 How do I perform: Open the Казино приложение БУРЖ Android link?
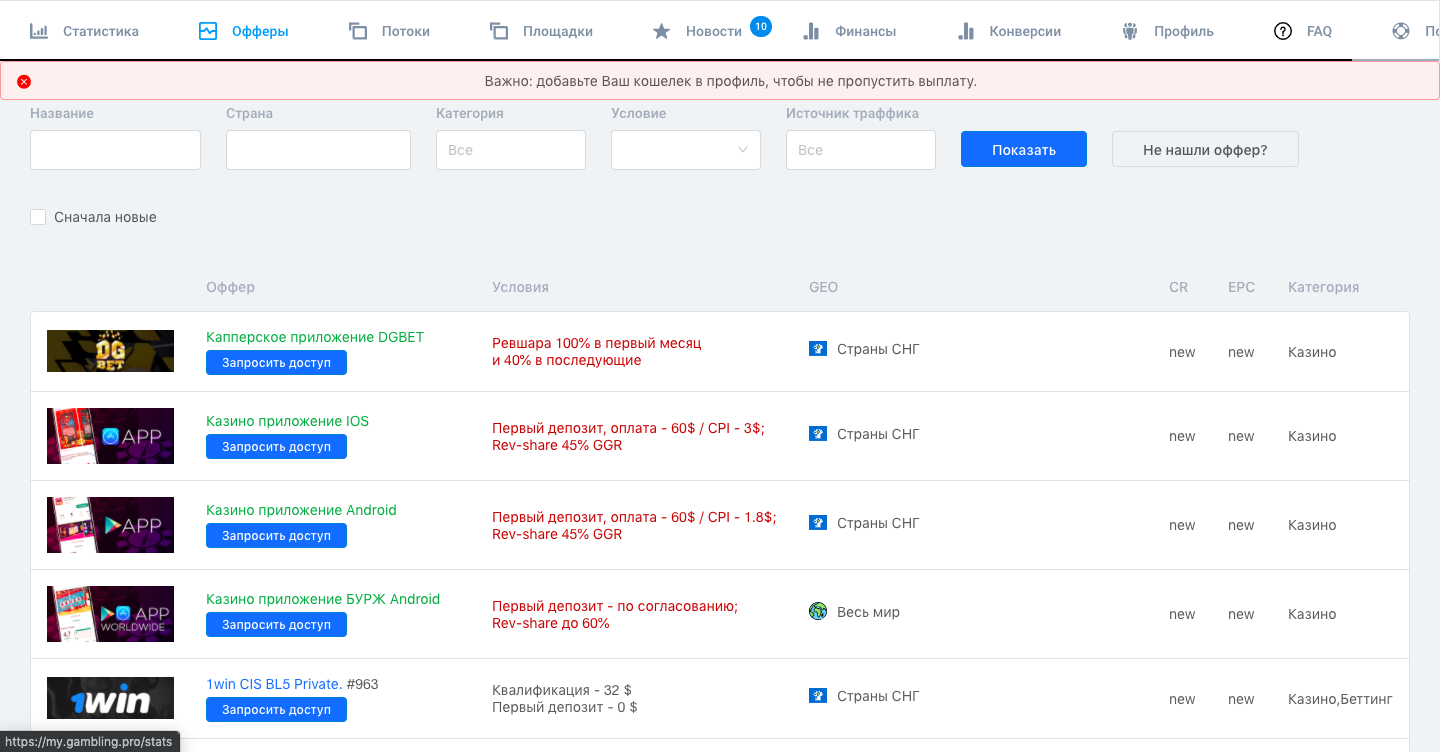click(323, 599)
